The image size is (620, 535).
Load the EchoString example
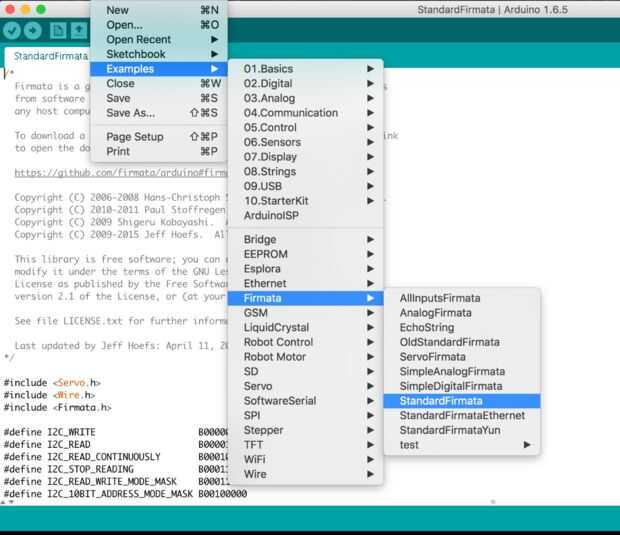(462, 327)
